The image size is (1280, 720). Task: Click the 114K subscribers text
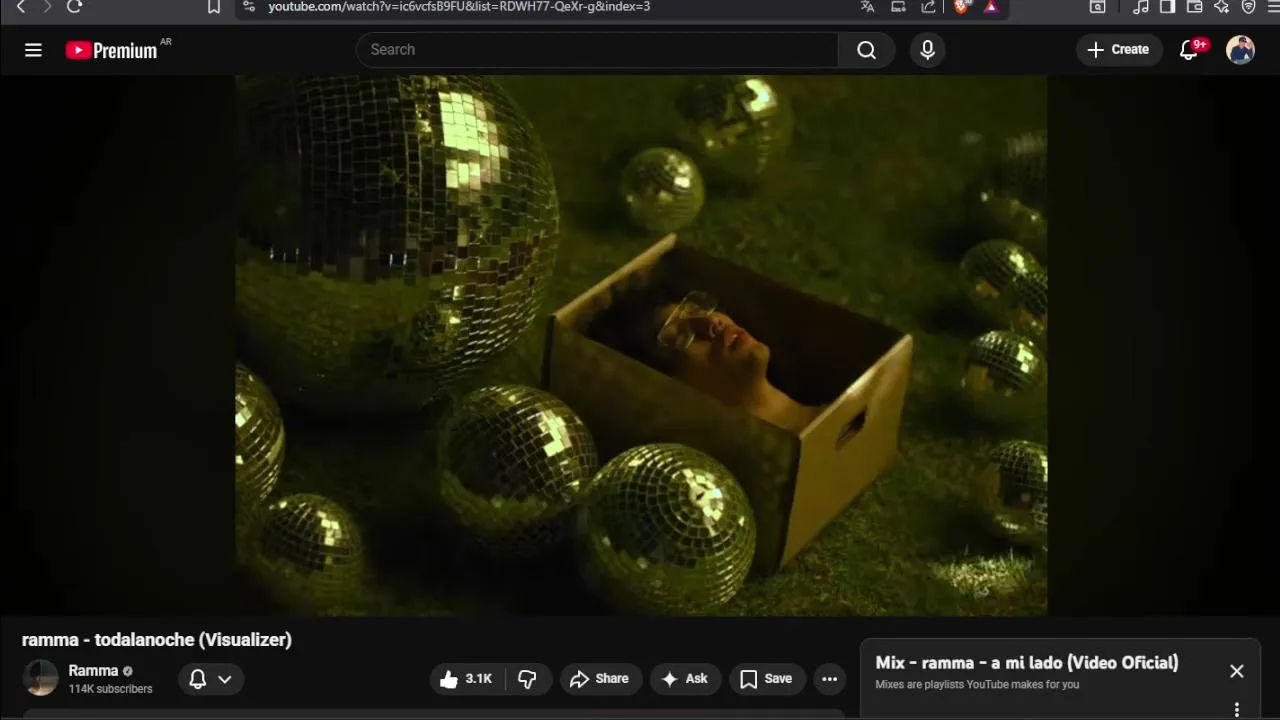coord(110,689)
